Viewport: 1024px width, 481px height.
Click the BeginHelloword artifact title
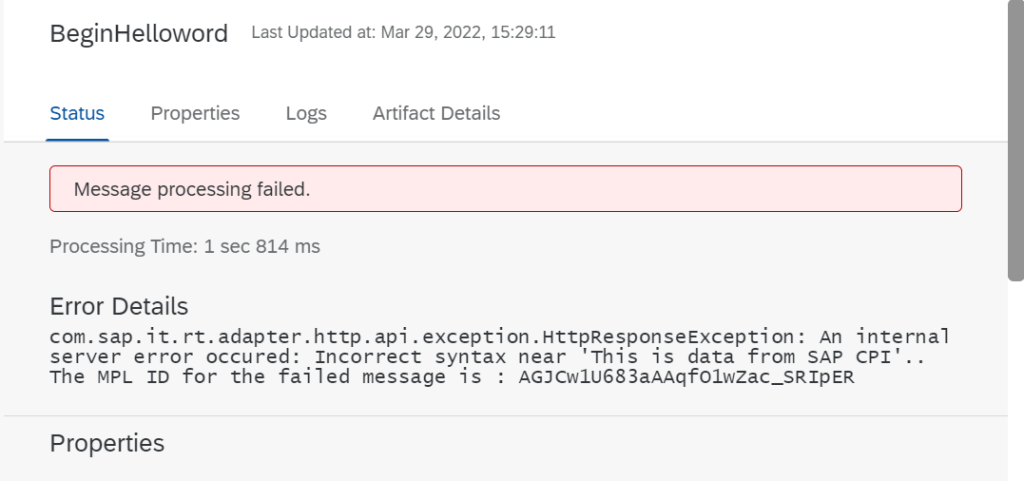[139, 33]
